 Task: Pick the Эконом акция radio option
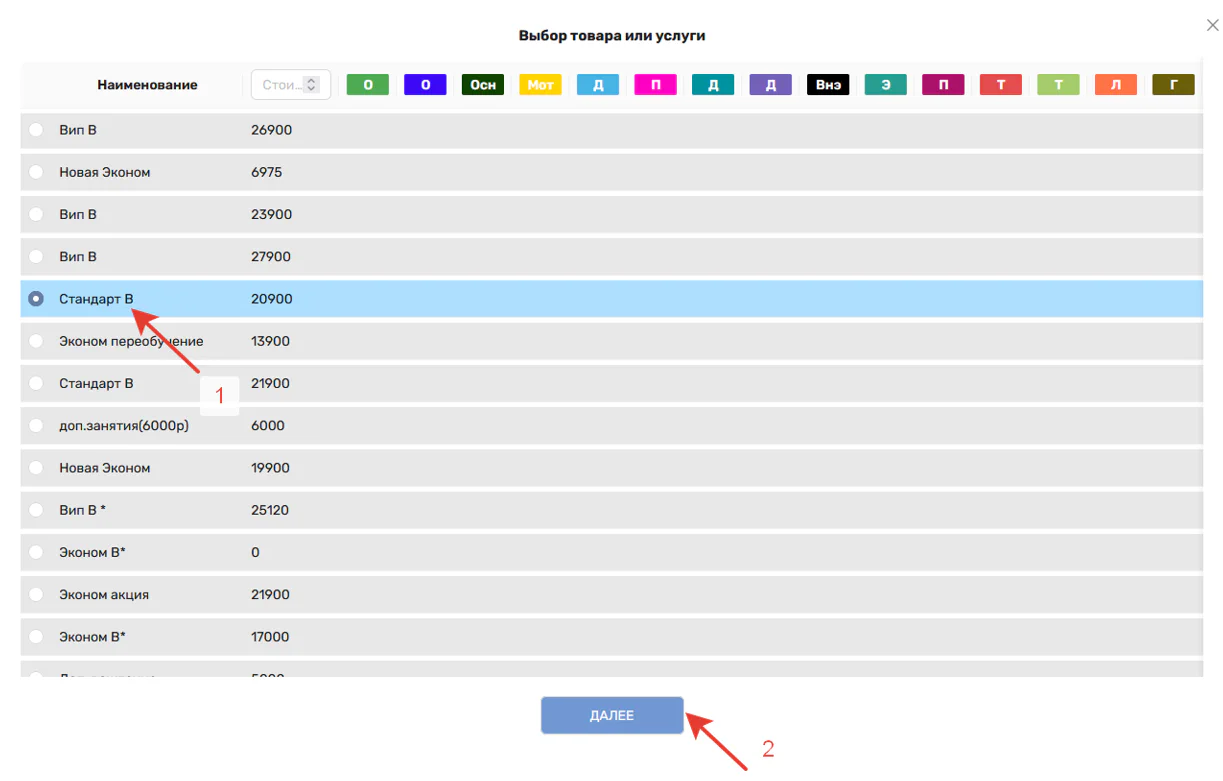36,595
